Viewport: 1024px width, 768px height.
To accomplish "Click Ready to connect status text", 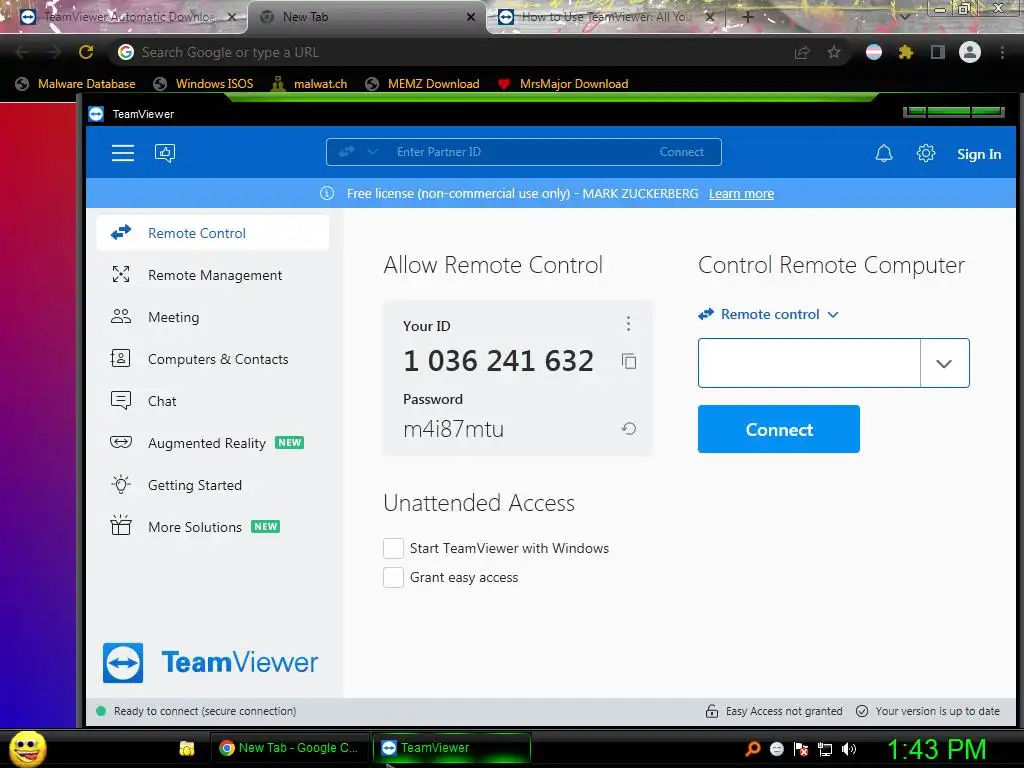I will tap(204, 711).
